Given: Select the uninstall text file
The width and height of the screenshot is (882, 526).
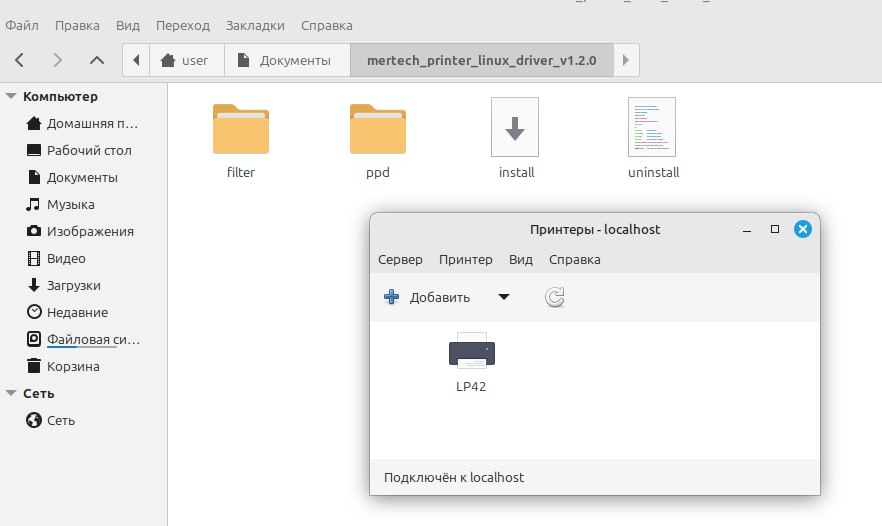Looking at the screenshot, I should click(652, 128).
